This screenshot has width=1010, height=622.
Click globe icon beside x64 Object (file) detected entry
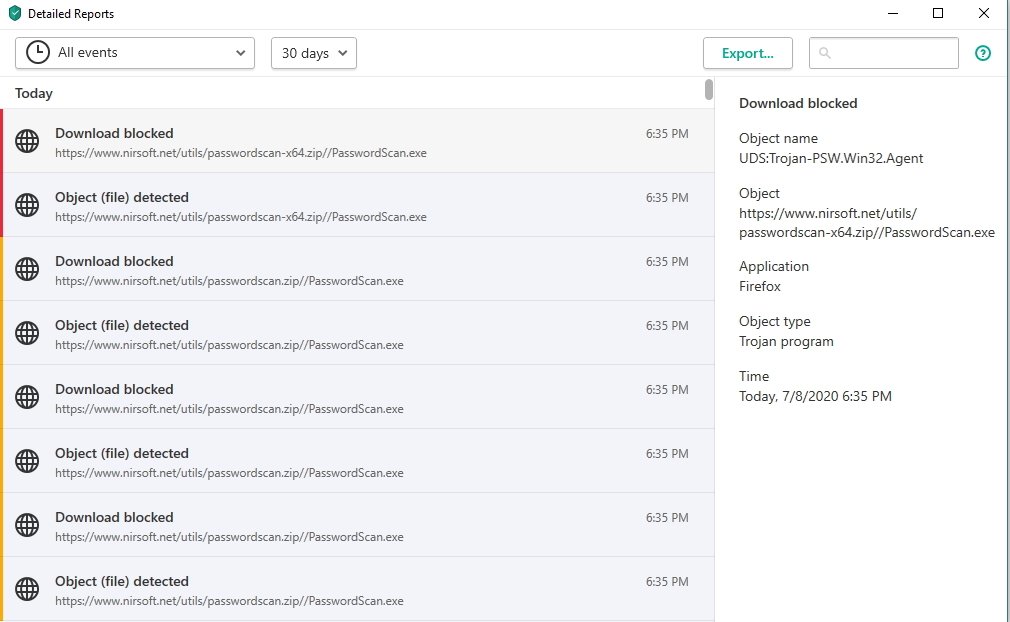click(27, 205)
